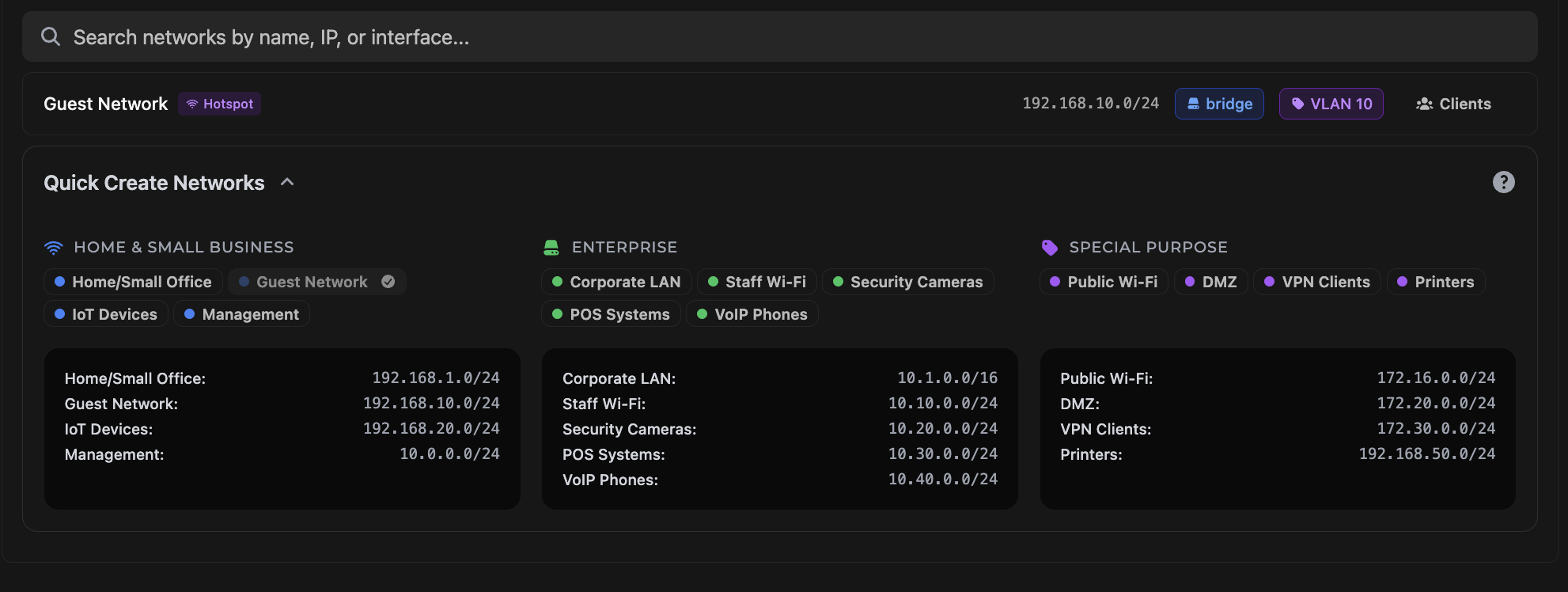Add the VoIP Phones network preset
The height and width of the screenshot is (592, 1568).
752,314
